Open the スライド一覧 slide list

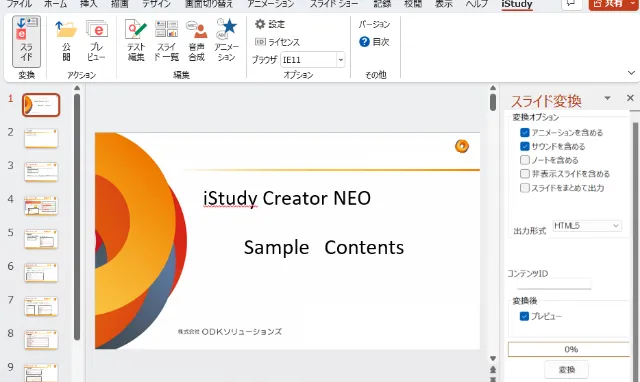tap(166, 41)
